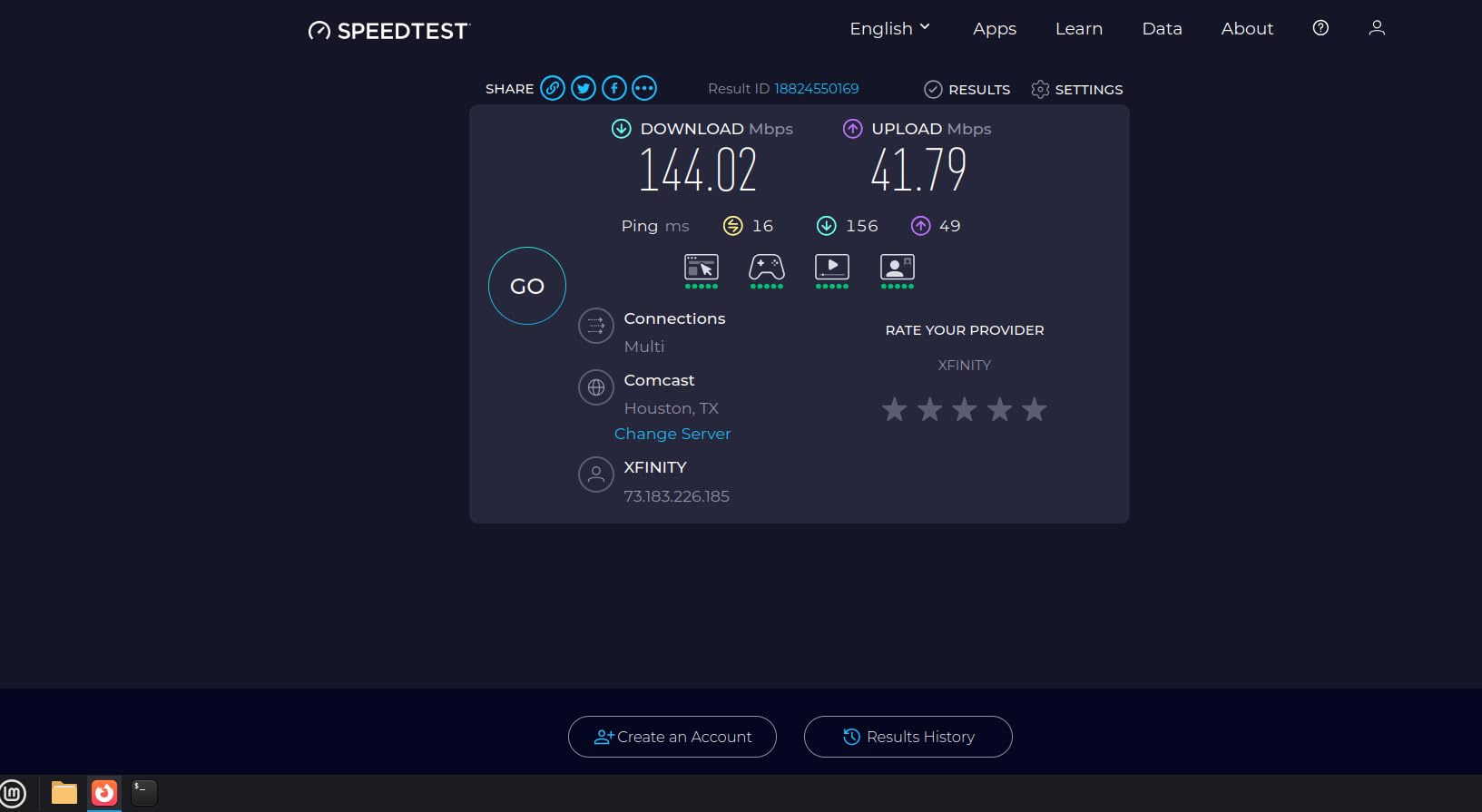Rate XFINITY three stars
The width and height of the screenshot is (1482, 812).
tap(965, 409)
